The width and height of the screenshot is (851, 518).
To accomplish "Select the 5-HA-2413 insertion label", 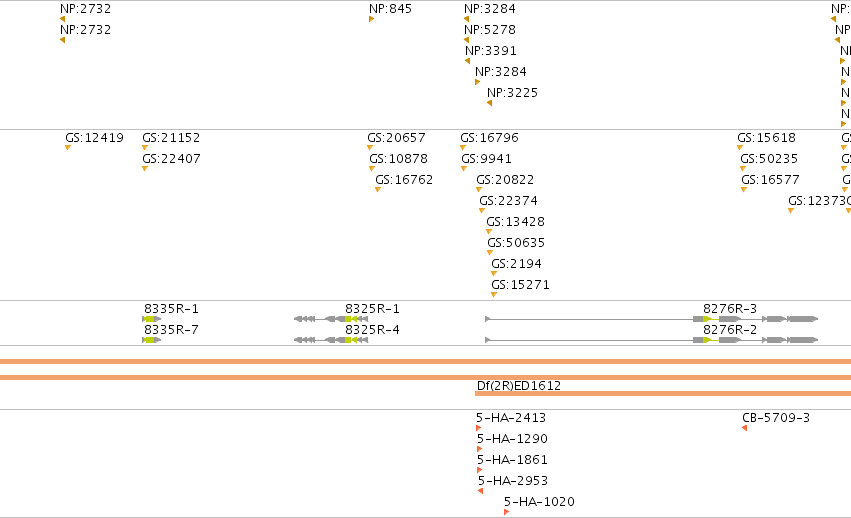I will tap(511, 418).
